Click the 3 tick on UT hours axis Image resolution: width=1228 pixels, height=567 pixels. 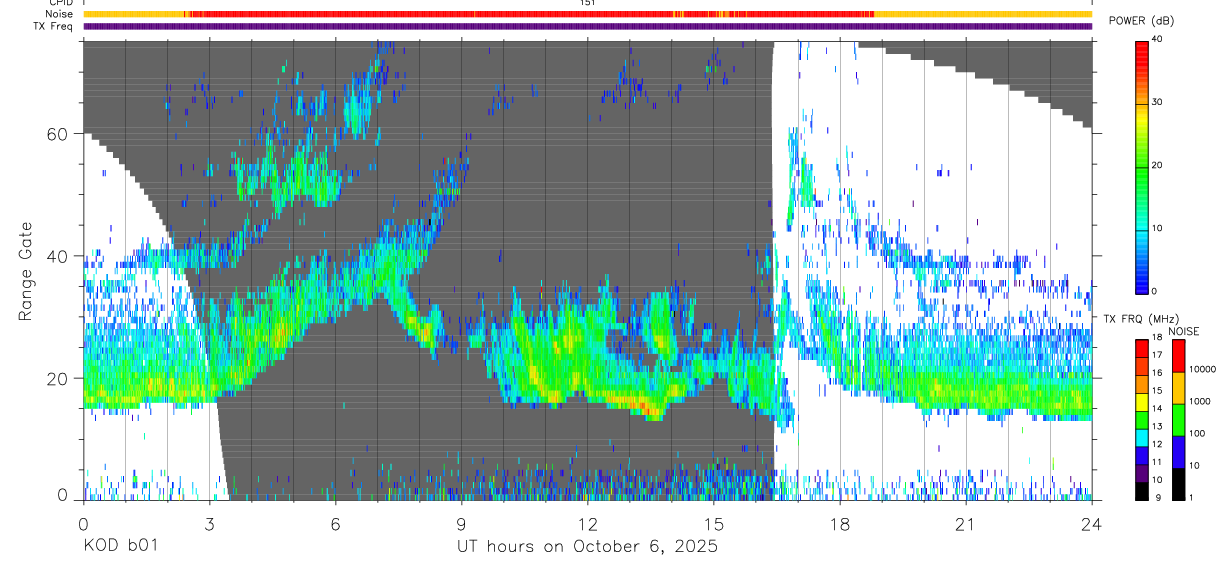pos(209,524)
